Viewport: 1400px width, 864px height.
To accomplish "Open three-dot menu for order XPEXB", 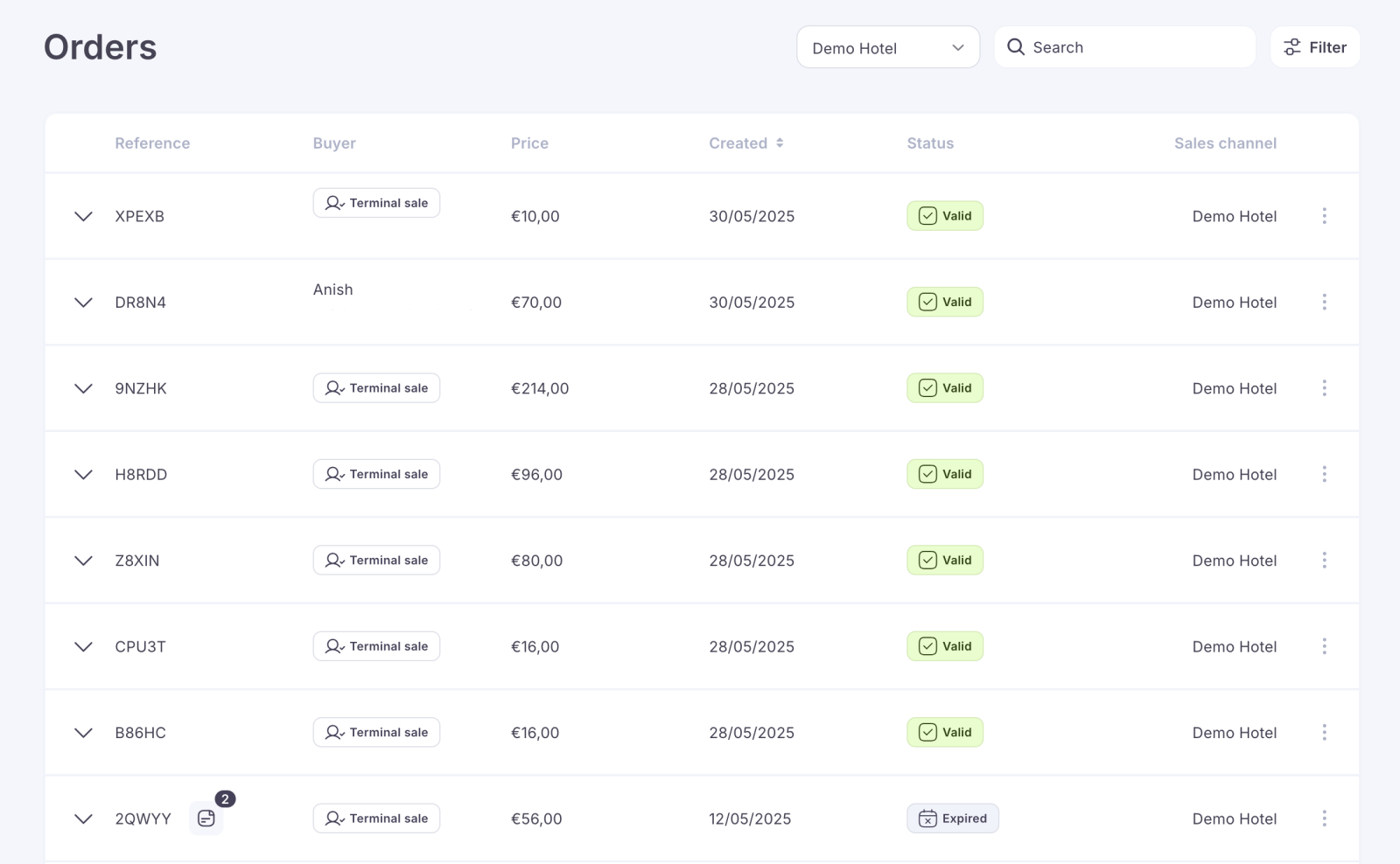I will coord(1324,216).
